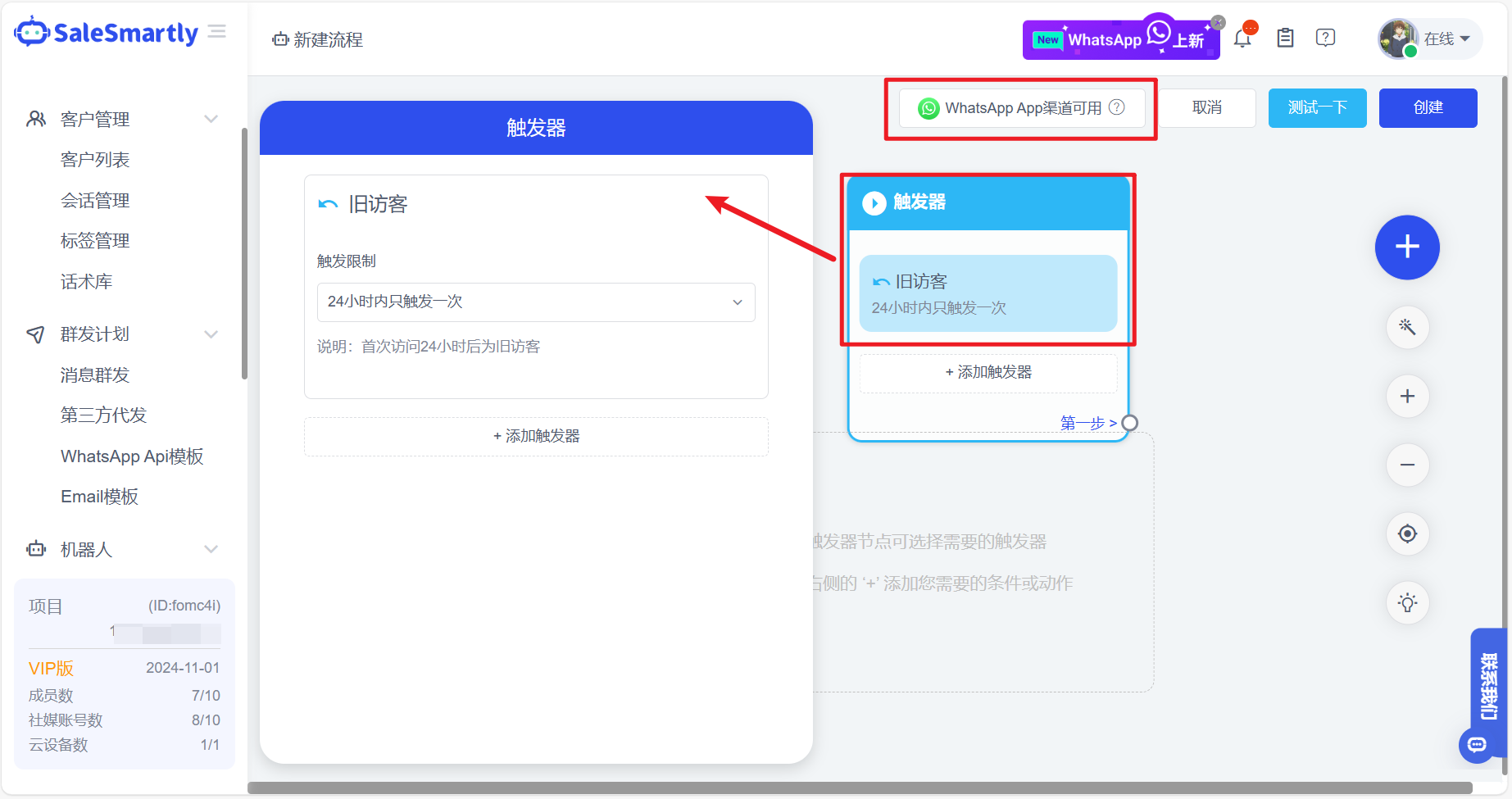
Task: Open the clipboard task list icon
Action: 1285,38
